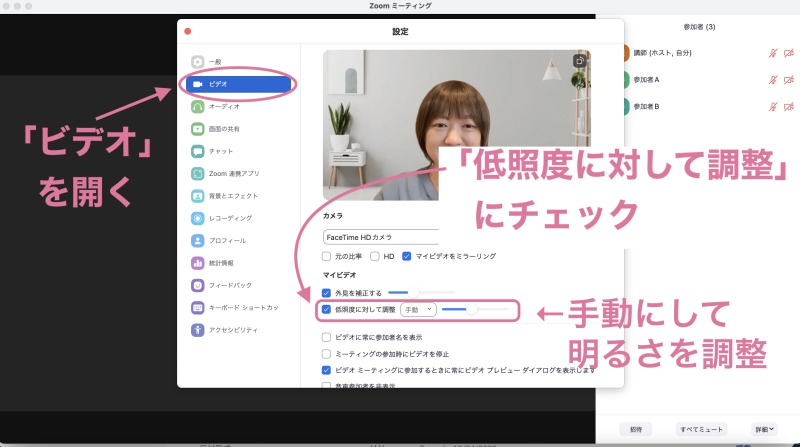The height and width of the screenshot is (447, 800).
Task: Click the レコーディング record icon
Action: coord(197,218)
